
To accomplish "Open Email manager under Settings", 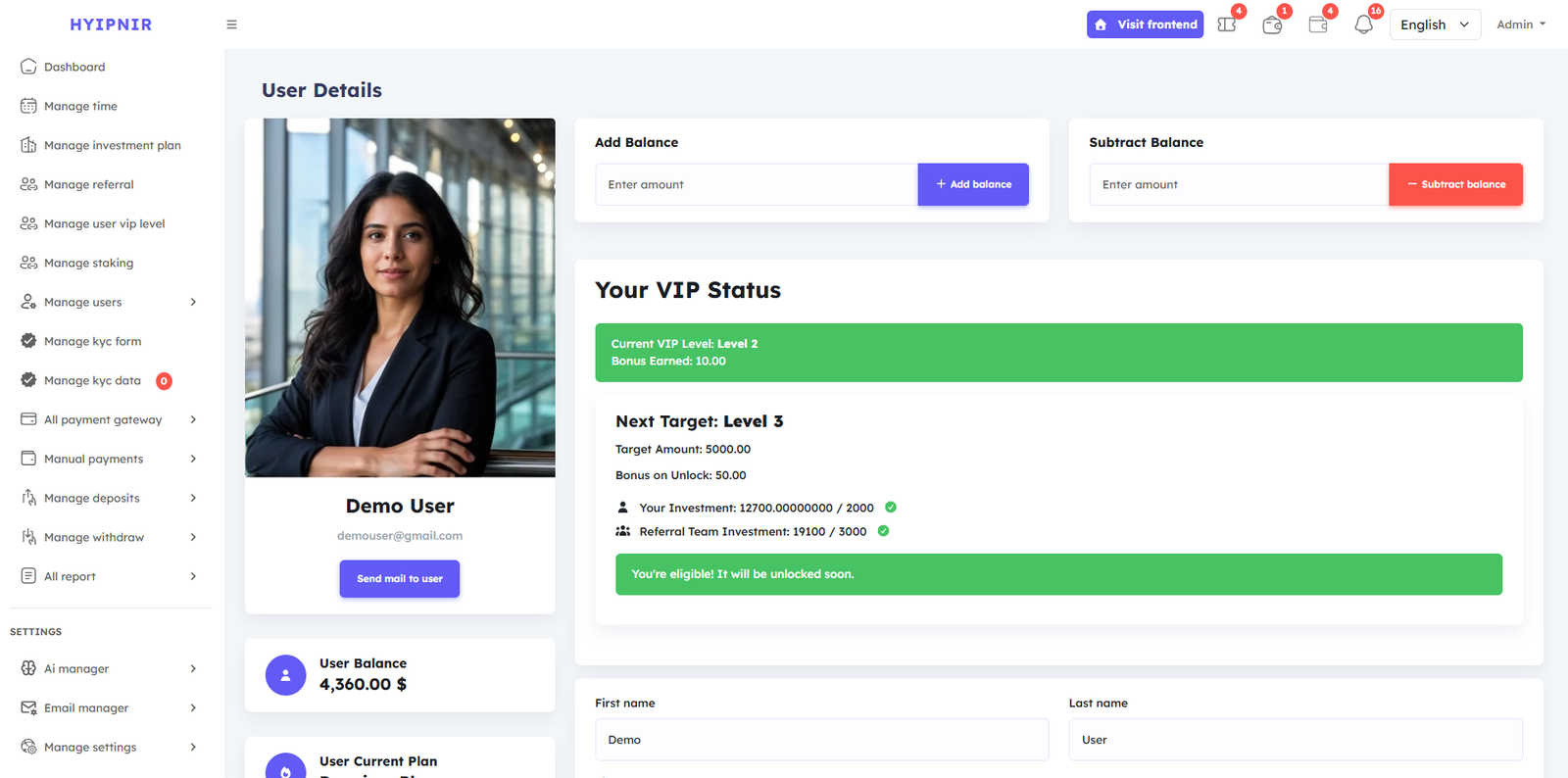I will tap(86, 707).
